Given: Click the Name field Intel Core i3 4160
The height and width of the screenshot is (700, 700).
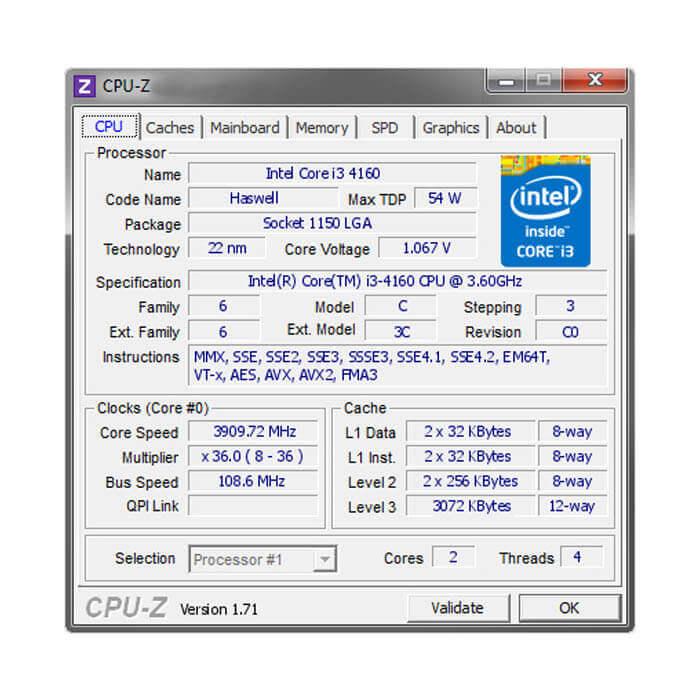Looking at the screenshot, I should coord(333,173).
